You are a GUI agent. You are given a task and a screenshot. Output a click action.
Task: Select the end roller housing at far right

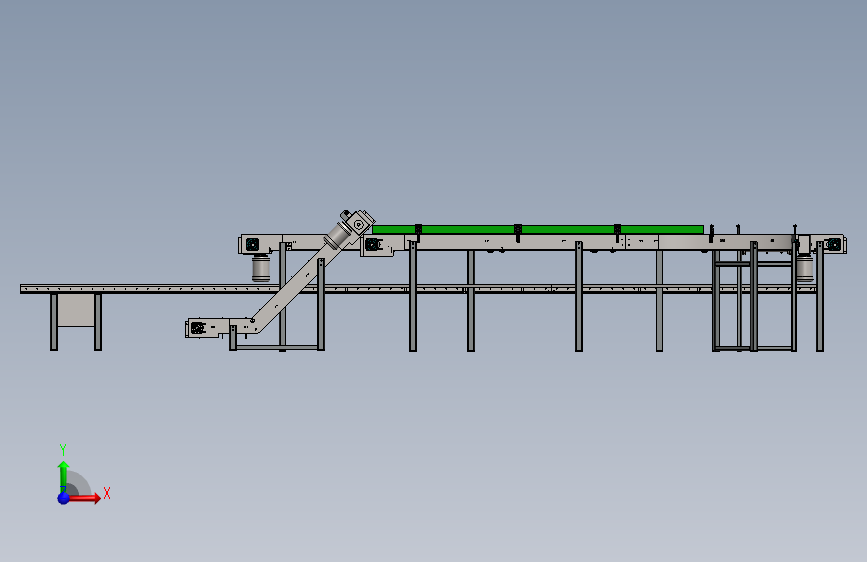(x=833, y=244)
